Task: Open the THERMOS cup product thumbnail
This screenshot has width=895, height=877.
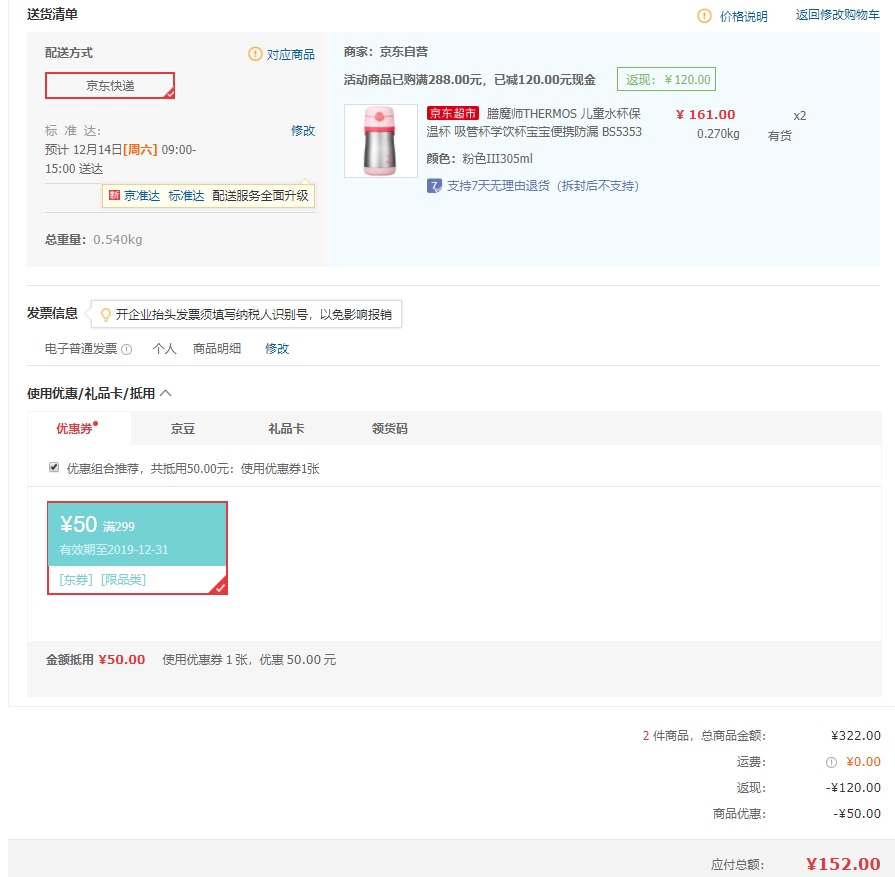Action: coord(381,140)
